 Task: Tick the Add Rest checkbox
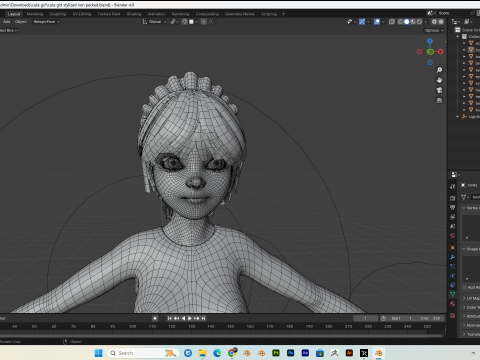point(465,287)
